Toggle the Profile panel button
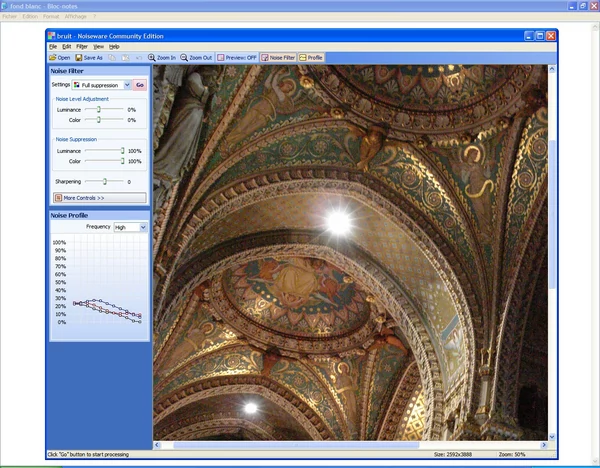 (x=311, y=58)
